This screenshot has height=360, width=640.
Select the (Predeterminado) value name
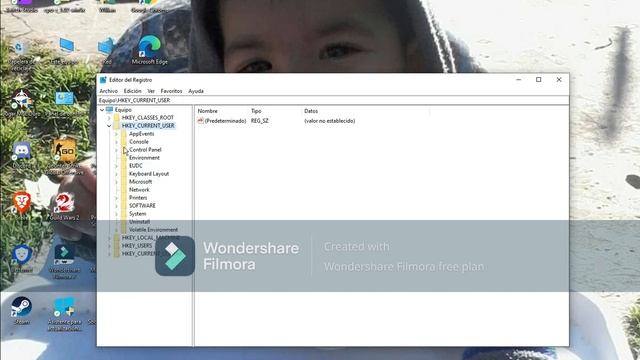pyautogui.click(x=225, y=121)
